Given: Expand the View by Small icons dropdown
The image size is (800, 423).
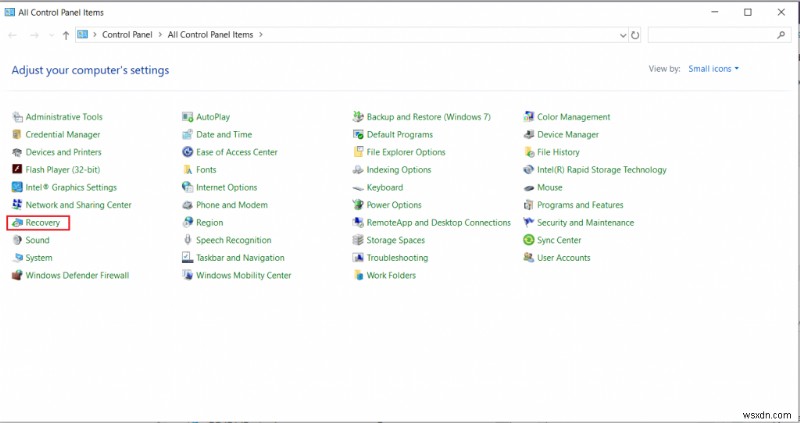Looking at the screenshot, I should click(x=714, y=69).
